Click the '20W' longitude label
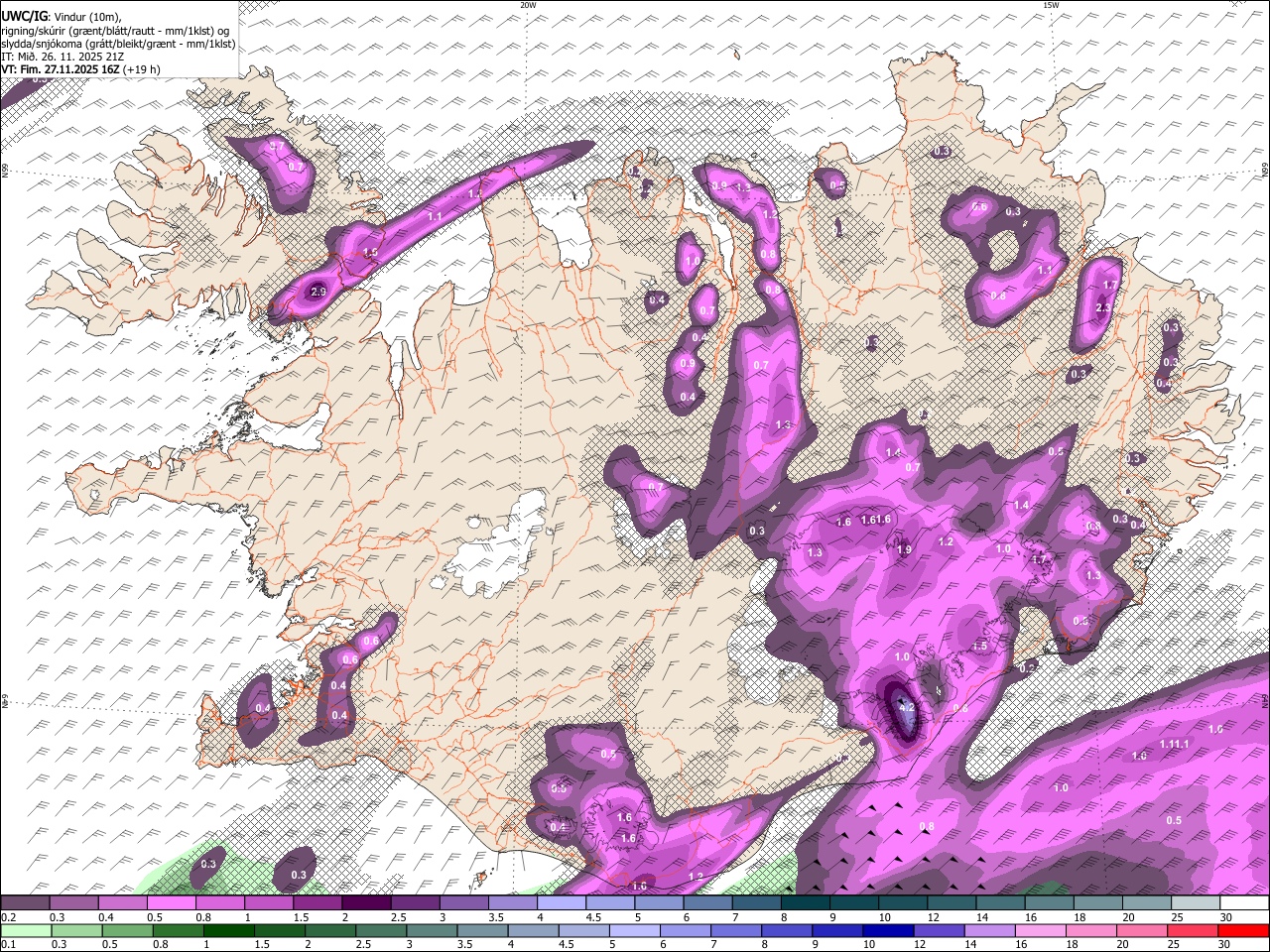 click(528, 5)
